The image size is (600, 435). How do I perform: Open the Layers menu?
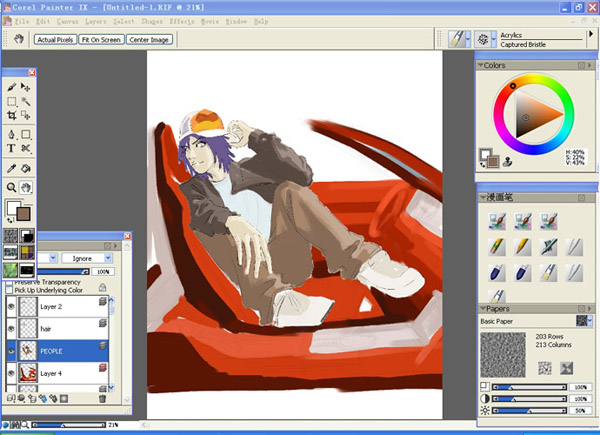95,20
